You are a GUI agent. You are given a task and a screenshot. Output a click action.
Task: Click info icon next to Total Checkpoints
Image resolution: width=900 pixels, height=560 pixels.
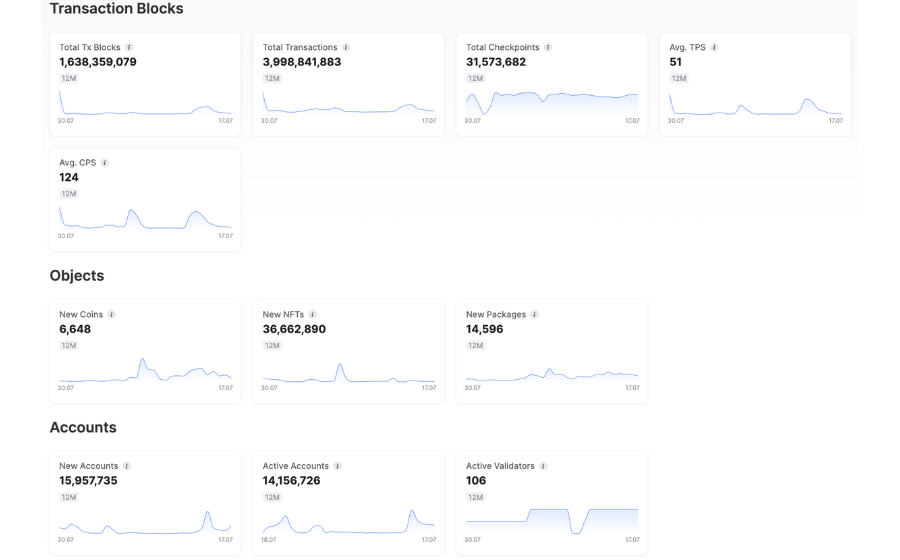(548, 48)
